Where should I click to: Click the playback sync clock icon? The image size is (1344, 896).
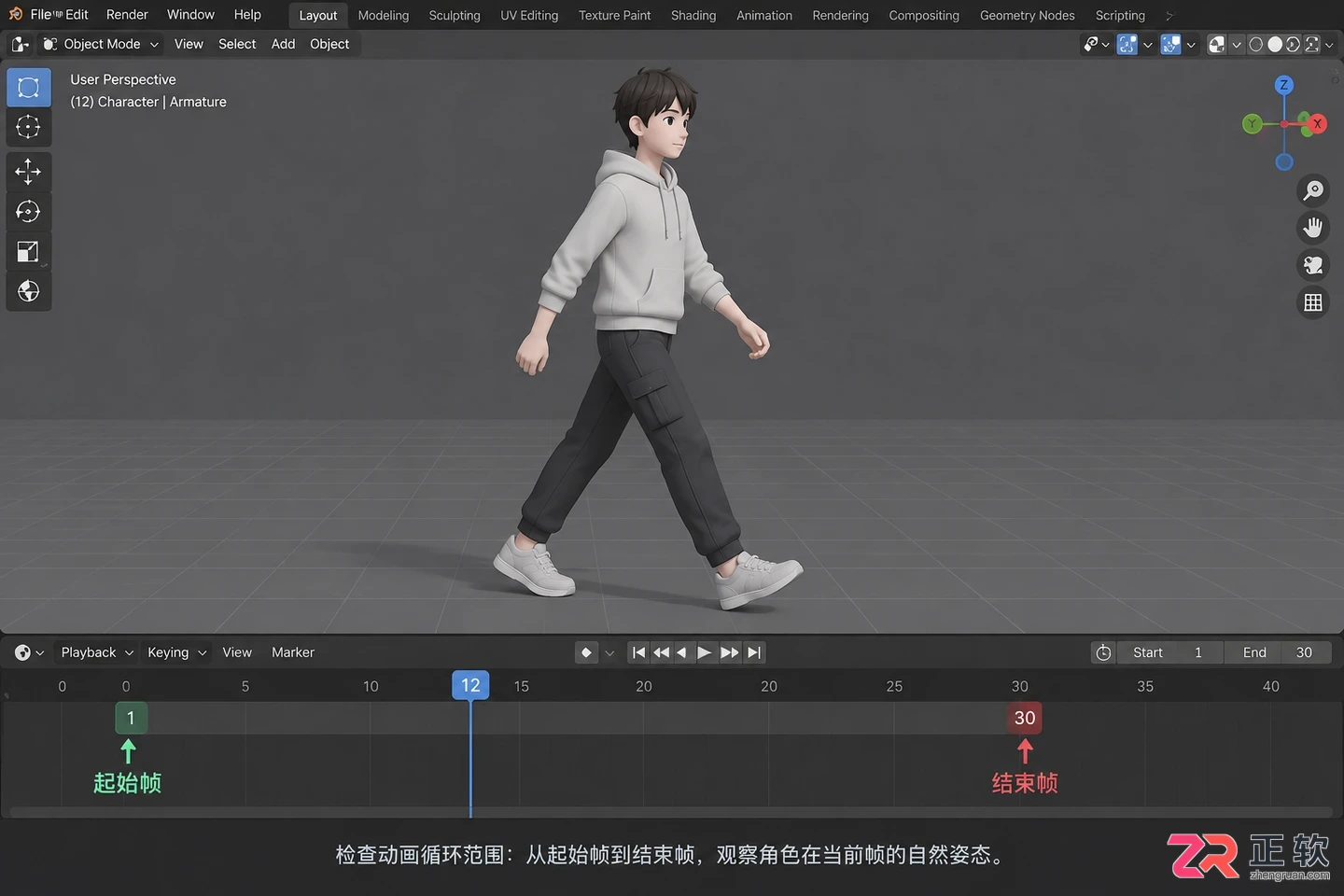(1103, 652)
